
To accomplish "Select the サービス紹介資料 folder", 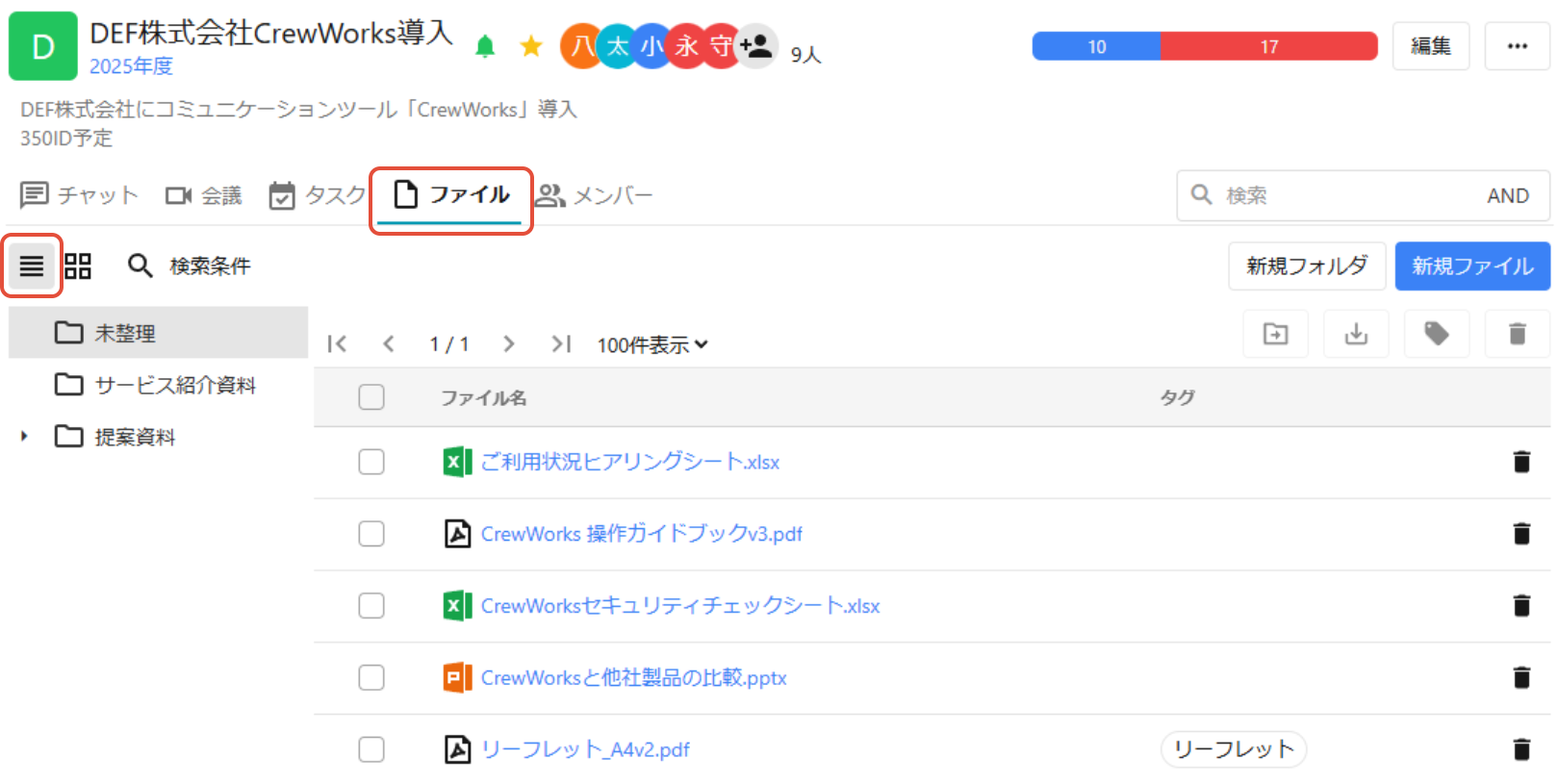I will click(x=158, y=385).
